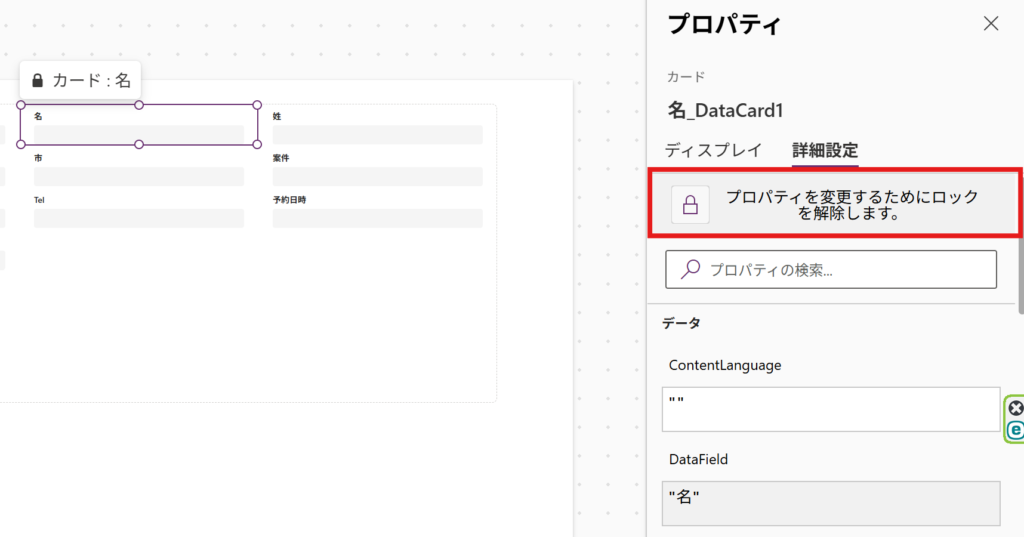
Task: Focus the プロパティの検索 search box
Action: (831, 269)
